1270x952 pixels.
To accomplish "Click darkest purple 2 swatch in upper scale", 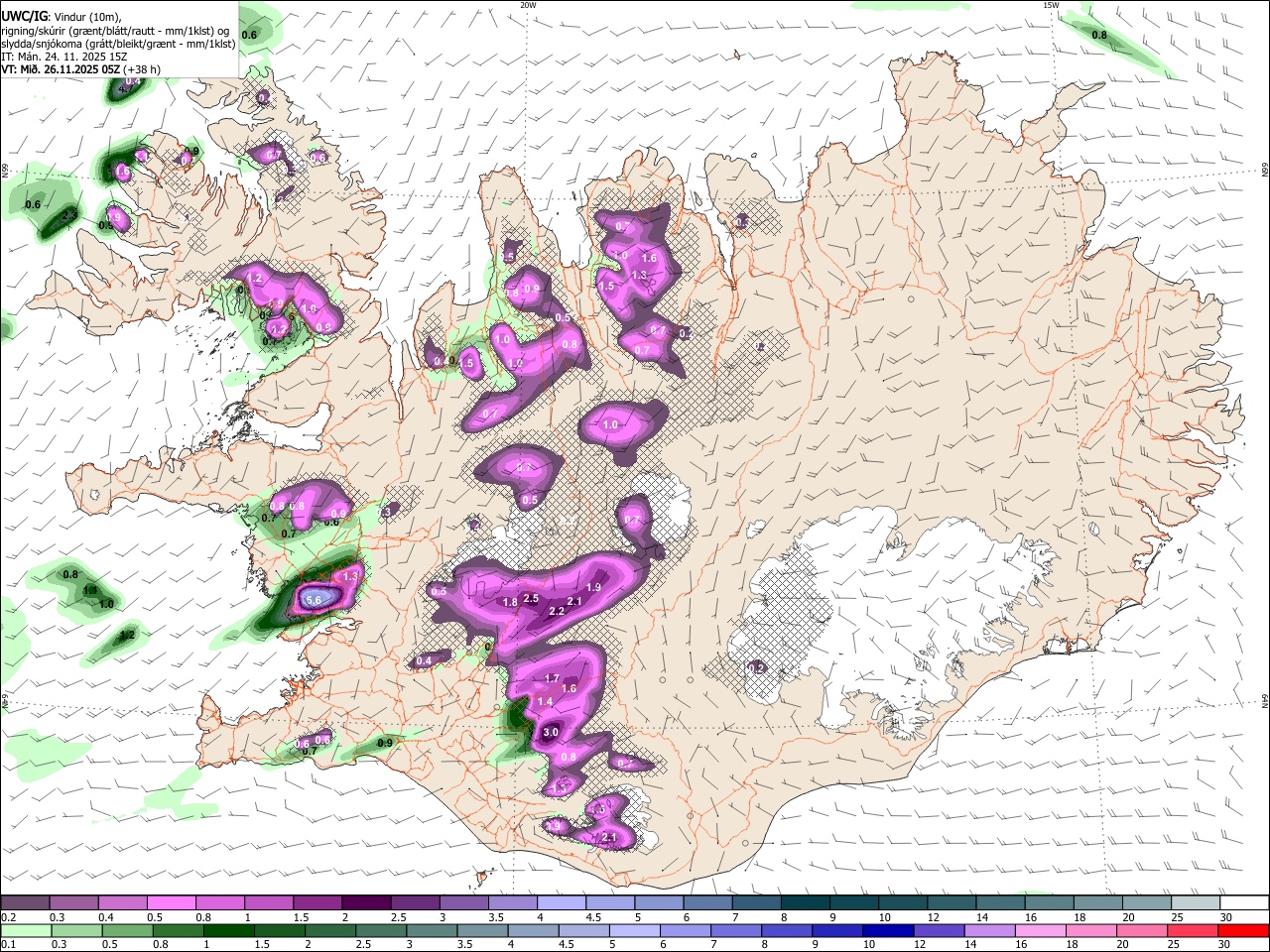I will pos(366,903).
